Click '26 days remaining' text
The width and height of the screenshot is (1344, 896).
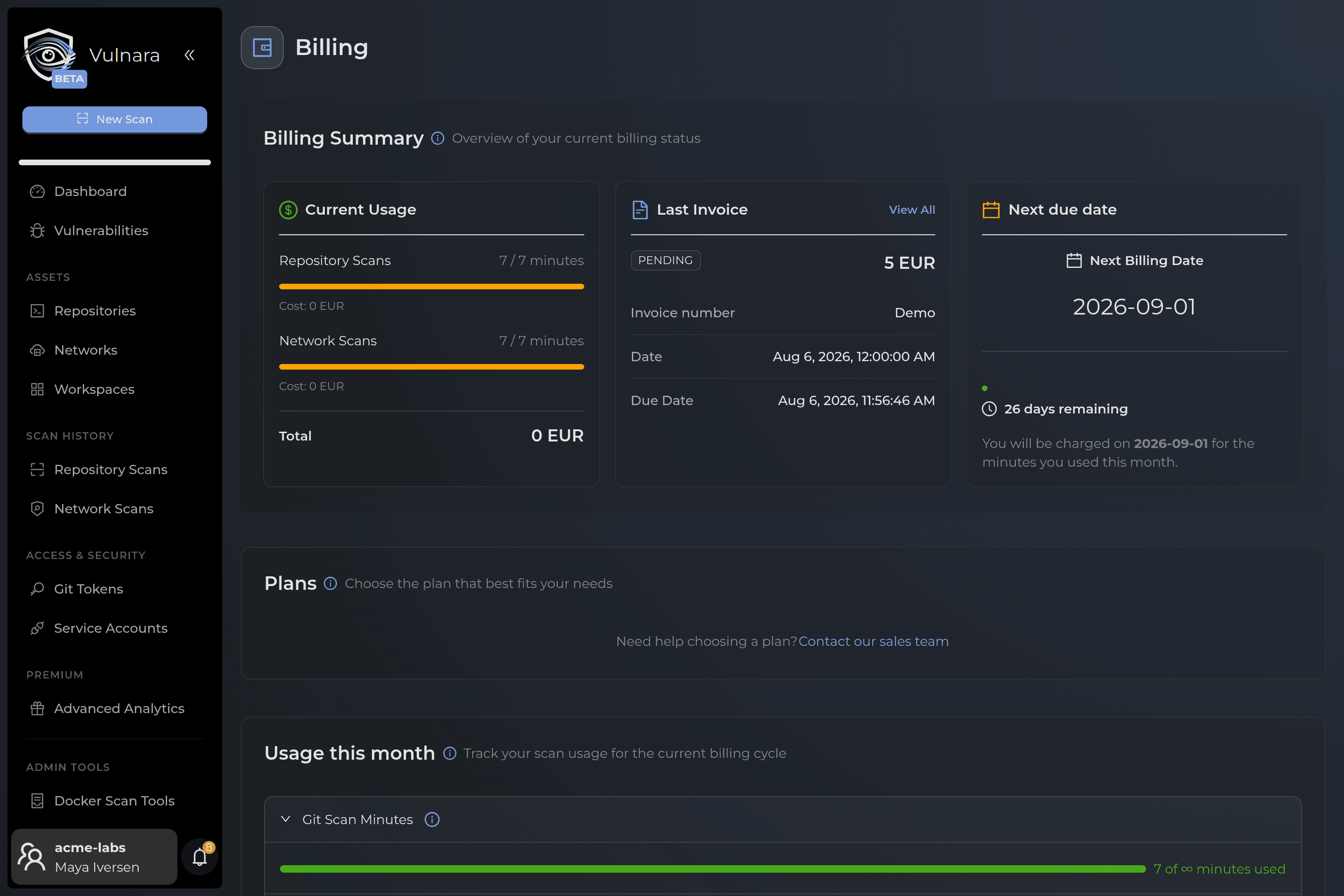[1066, 409]
